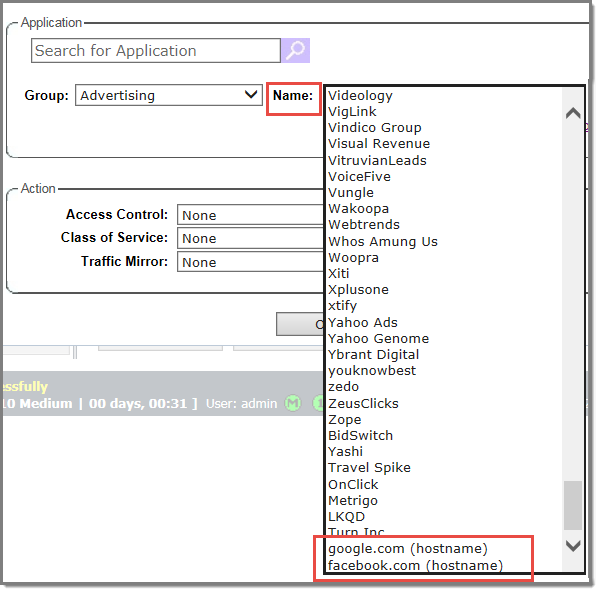
Task: Select VitruvianLeads entry
Action: pyautogui.click(x=377, y=160)
